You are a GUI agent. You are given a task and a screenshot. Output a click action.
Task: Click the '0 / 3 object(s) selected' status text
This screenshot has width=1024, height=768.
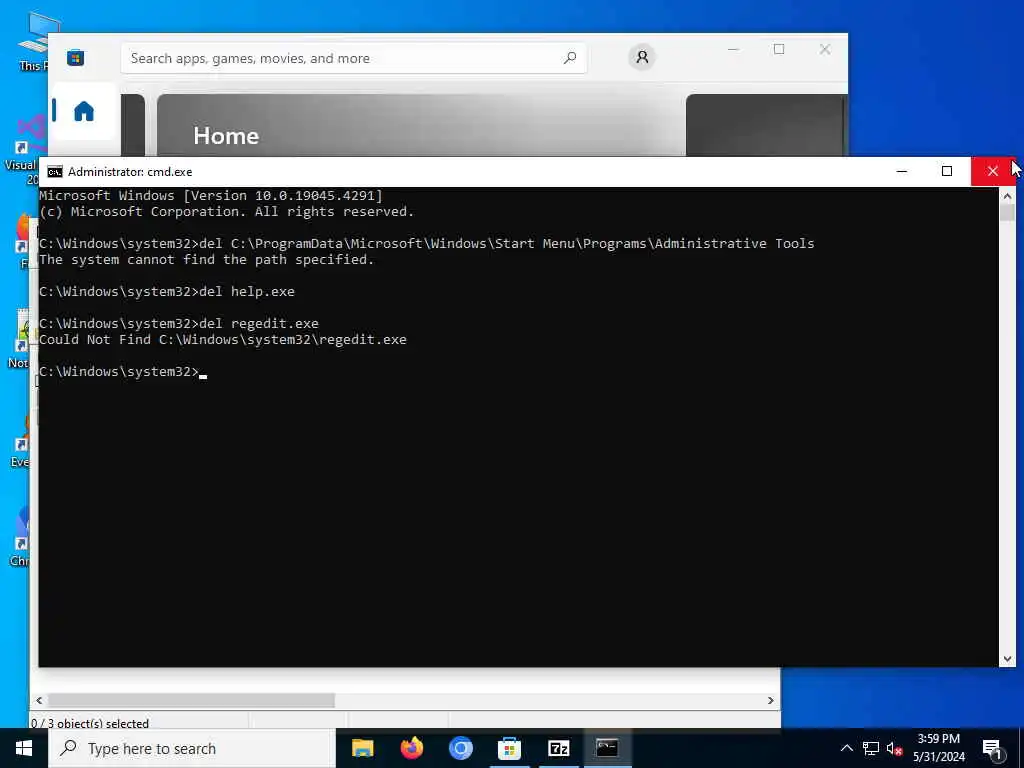click(90, 724)
